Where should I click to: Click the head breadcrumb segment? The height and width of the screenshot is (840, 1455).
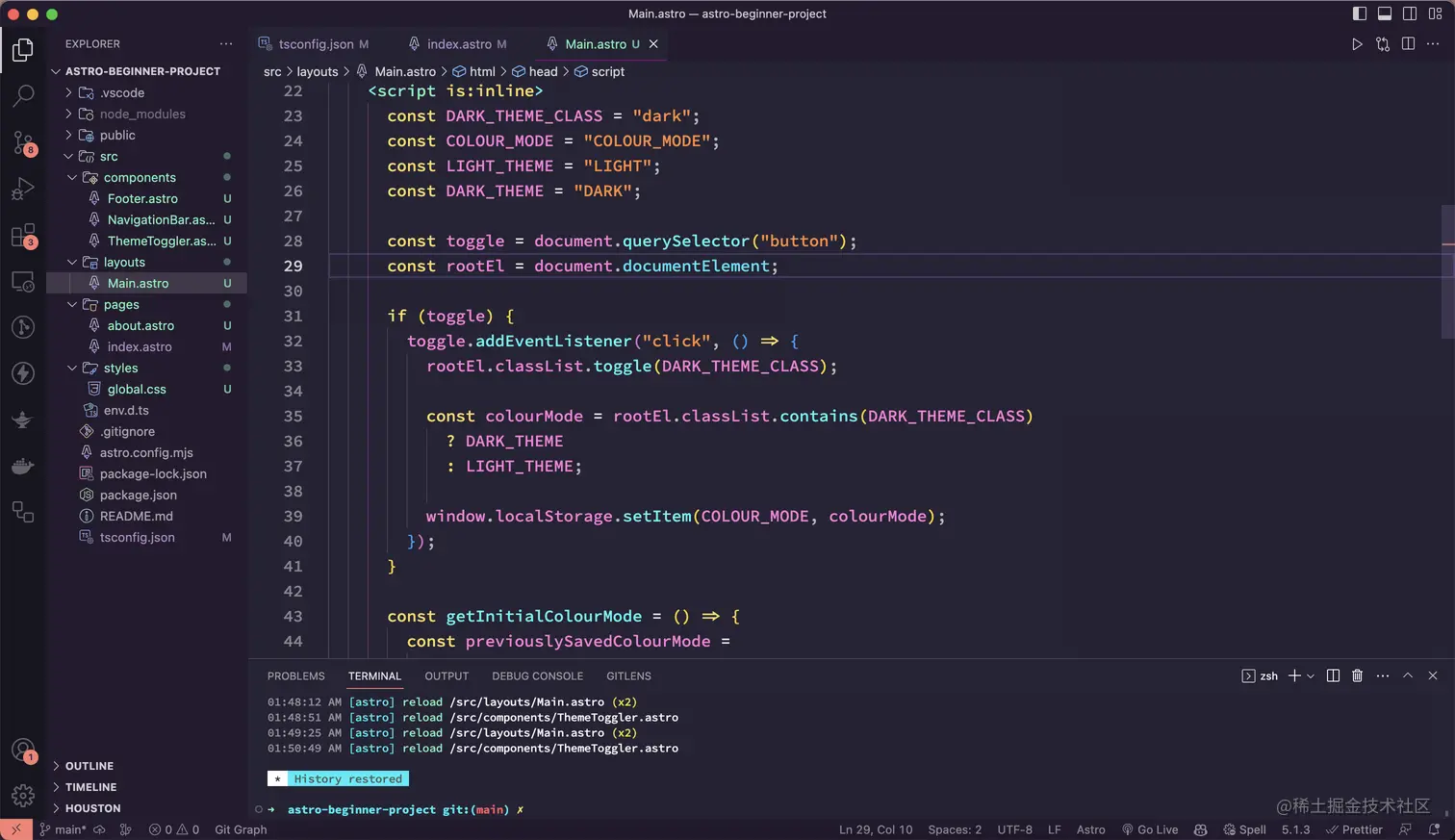[x=535, y=72]
